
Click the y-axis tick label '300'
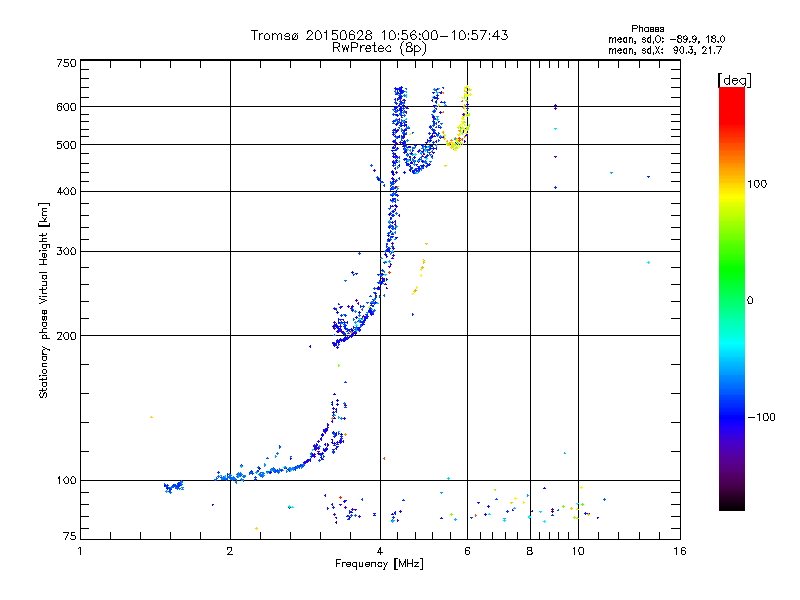pyautogui.click(x=67, y=252)
